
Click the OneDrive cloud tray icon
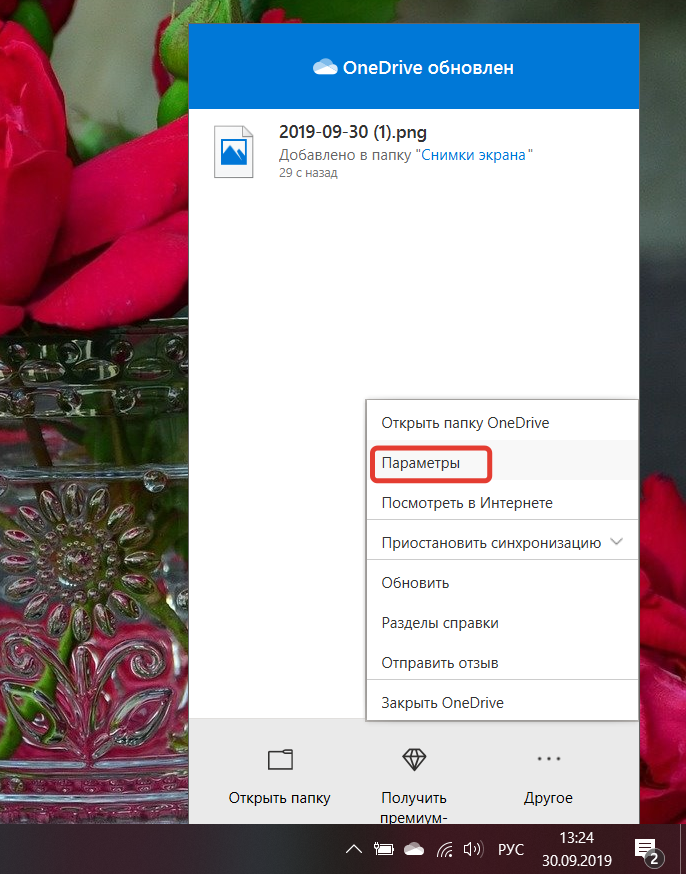pyautogui.click(x=414, y=849)
